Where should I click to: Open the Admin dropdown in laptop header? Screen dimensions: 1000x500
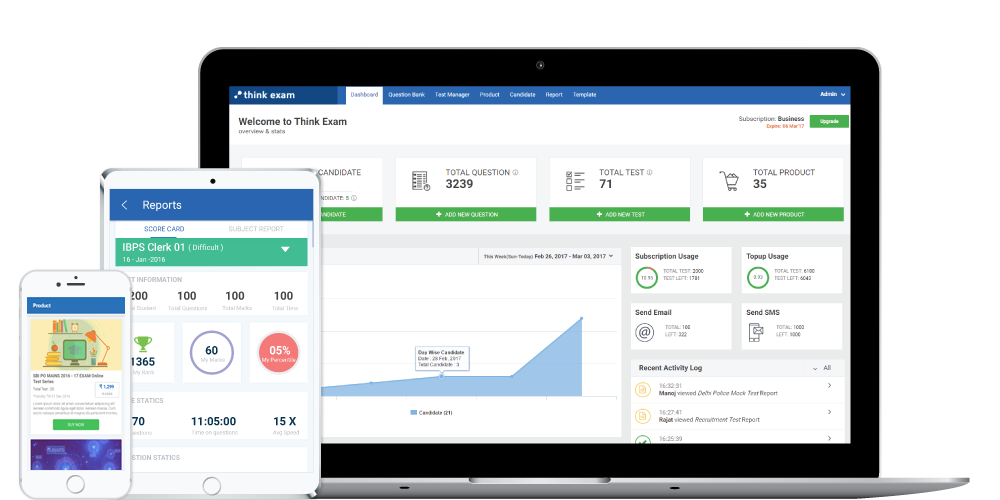tap(833, 94)
